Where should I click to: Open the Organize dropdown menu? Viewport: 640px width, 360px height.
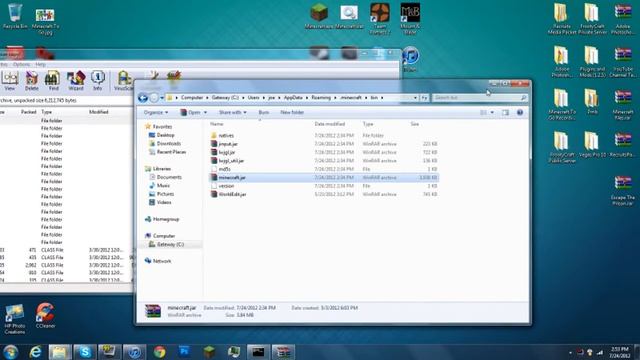[x=156, y=112]
